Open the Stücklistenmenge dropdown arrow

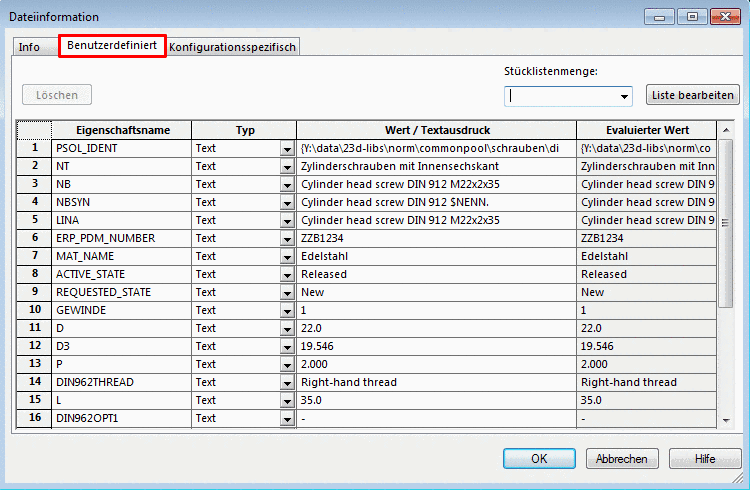(x=624, y=96)
